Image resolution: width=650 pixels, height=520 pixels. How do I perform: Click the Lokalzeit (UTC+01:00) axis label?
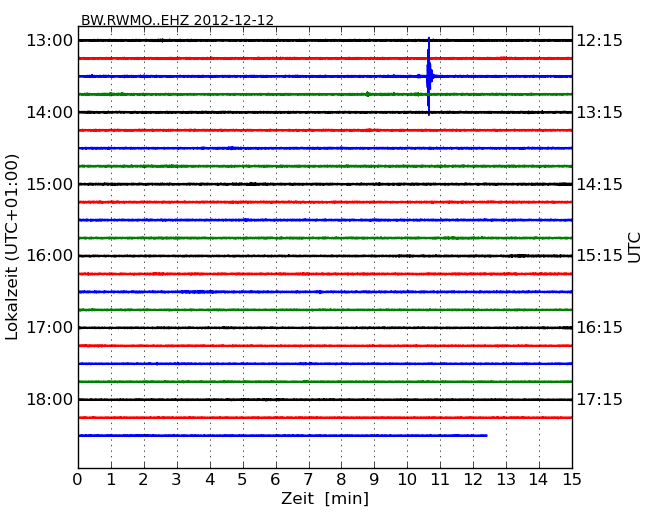click(12, 247)
